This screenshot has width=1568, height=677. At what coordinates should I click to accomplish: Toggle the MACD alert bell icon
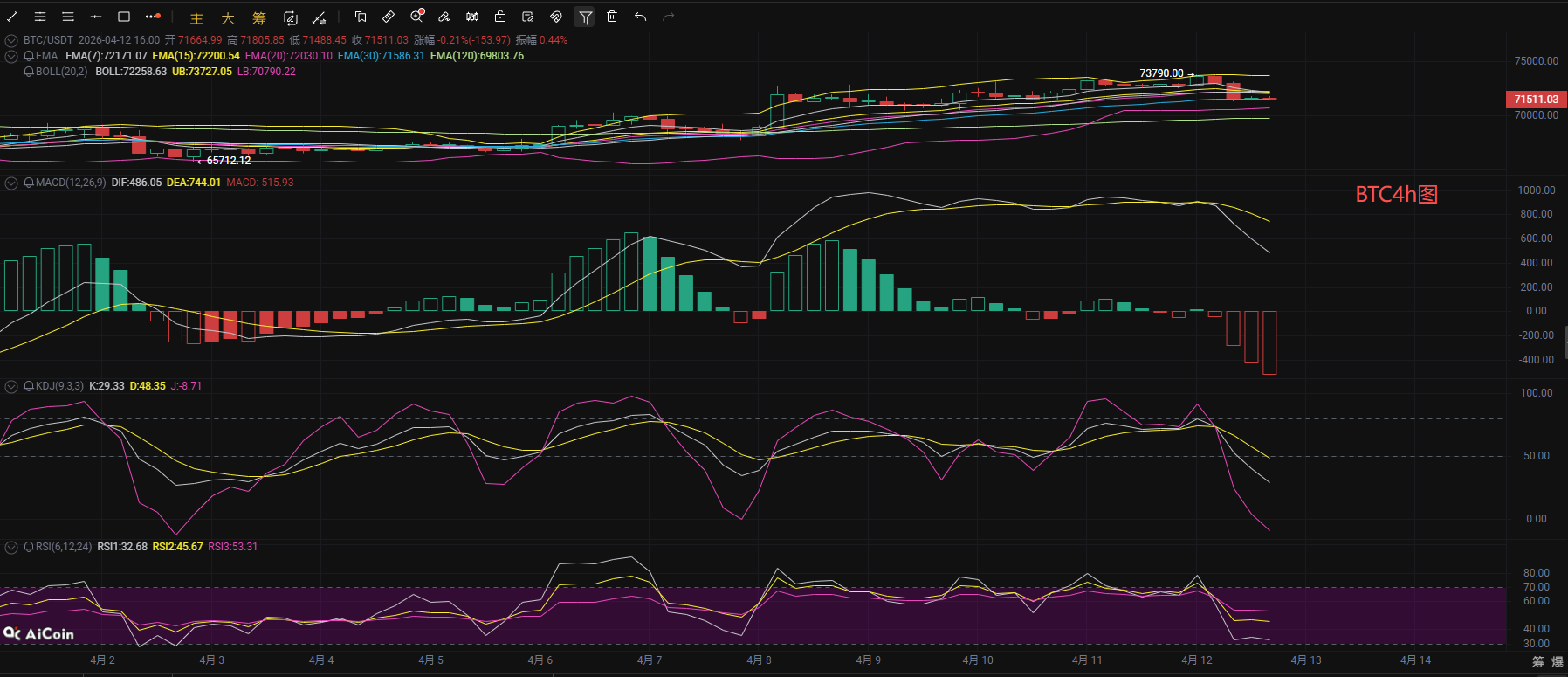tap(29, 183)
